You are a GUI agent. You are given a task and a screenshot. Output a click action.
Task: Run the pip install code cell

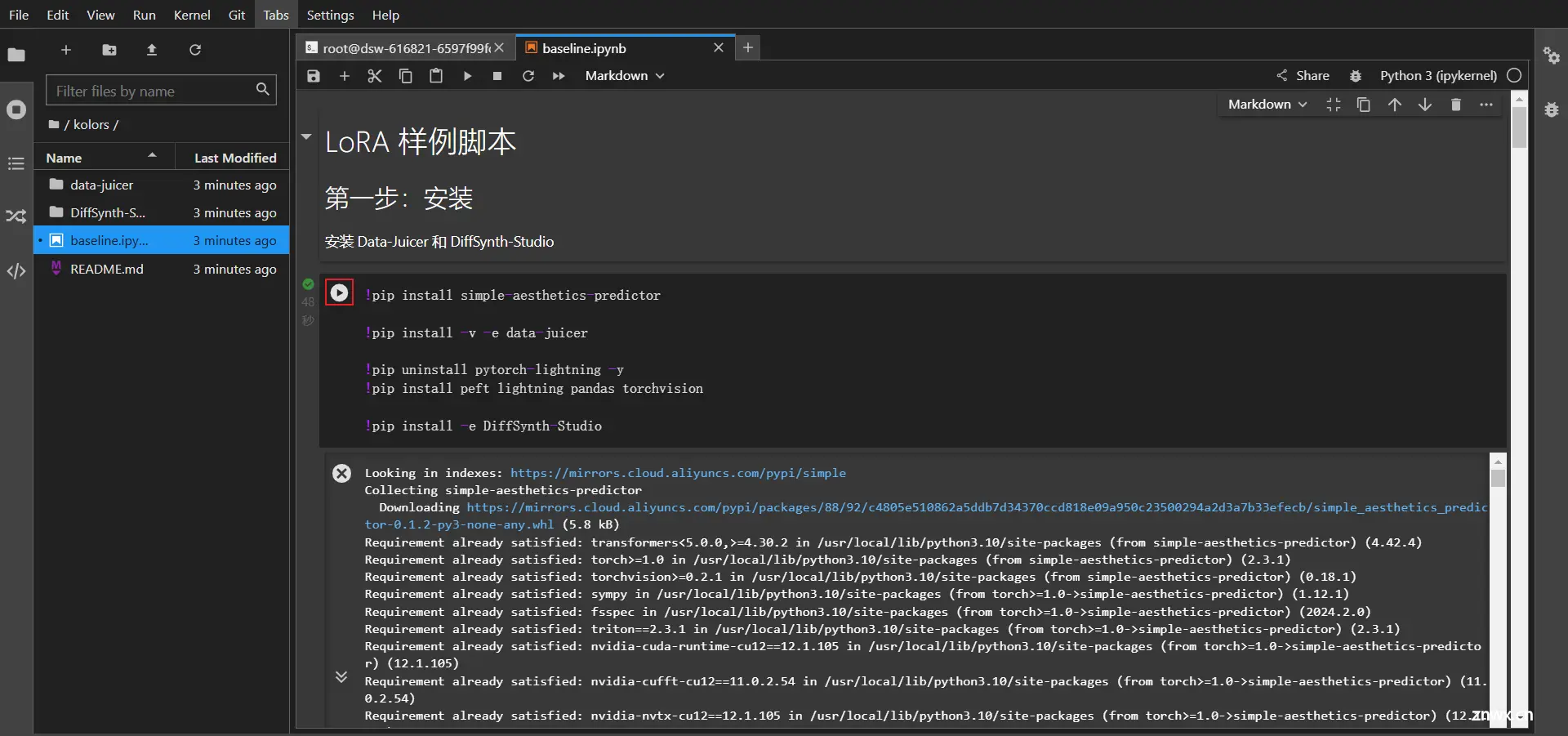[x=339, y=292]
